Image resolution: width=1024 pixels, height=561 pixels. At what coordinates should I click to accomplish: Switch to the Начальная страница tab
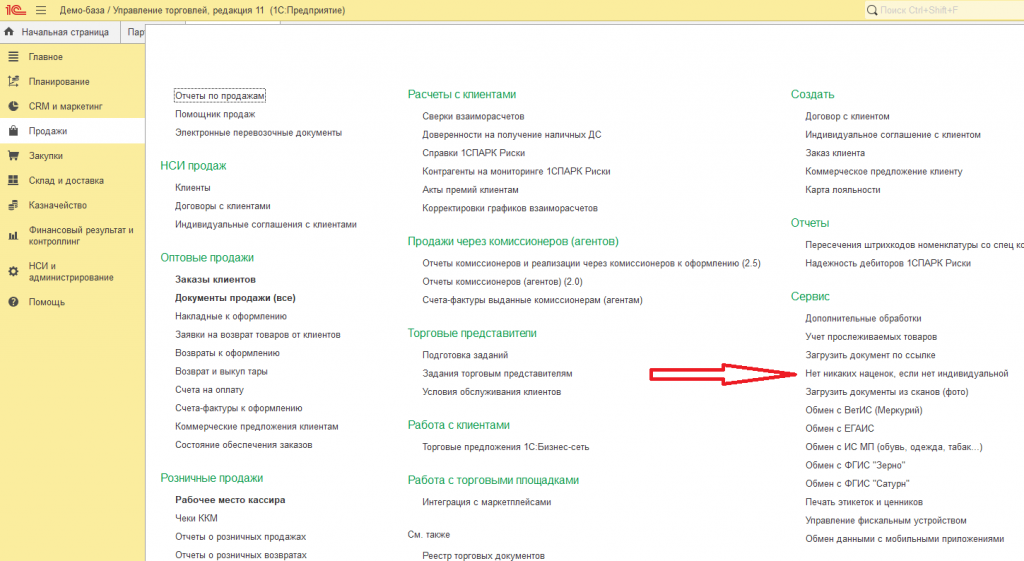click(59, 32)
